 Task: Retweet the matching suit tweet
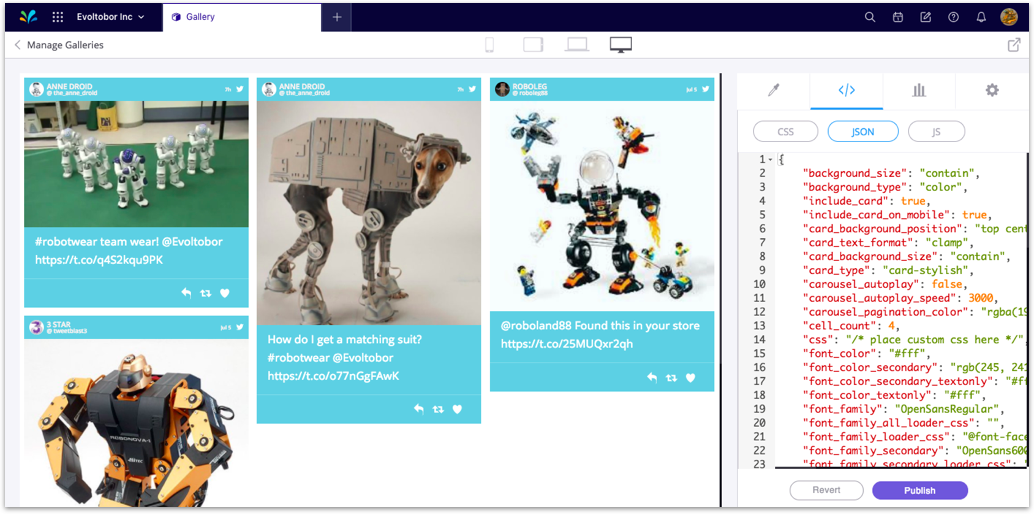point(438,409)
